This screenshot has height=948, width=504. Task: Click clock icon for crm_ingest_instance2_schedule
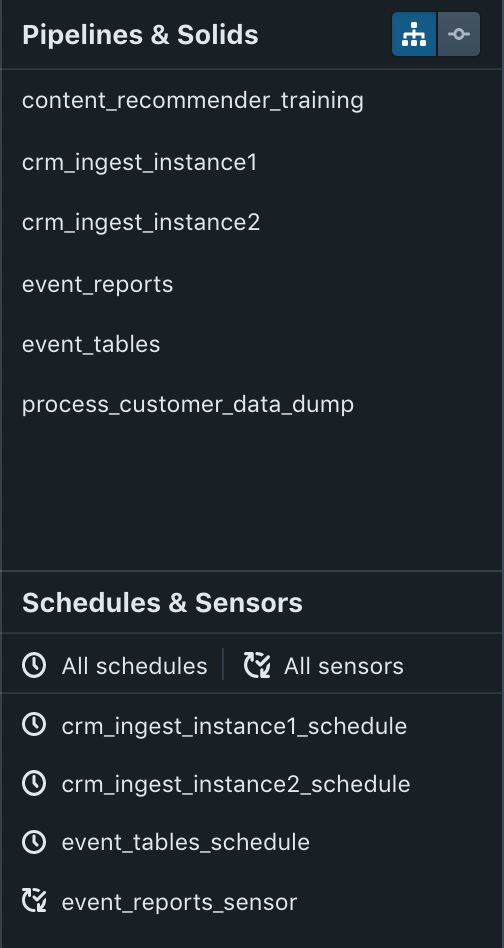click(x=34, y=783)
